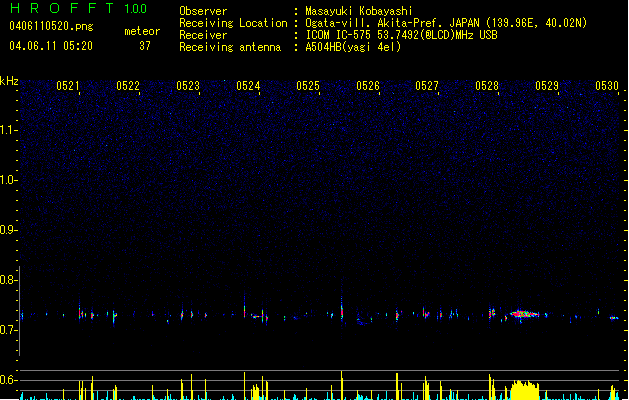Select the Ogata-vill. Akita-Pref. JAPAN location text
Viewport: 629px width, 400px height.
click(x=446, y=23)
